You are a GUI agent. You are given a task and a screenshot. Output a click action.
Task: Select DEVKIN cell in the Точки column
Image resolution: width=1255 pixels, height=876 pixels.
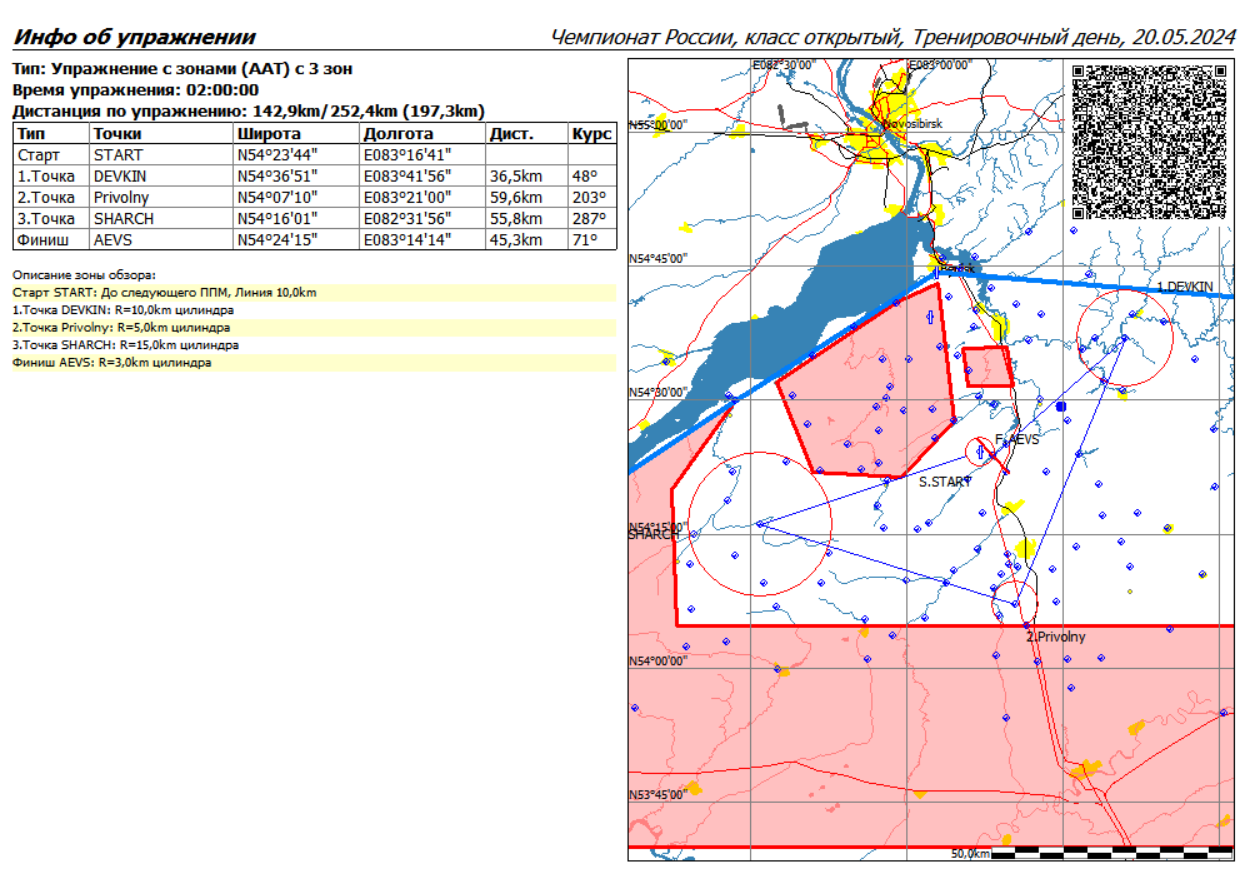pyautogui.click(x=120, y=176)
